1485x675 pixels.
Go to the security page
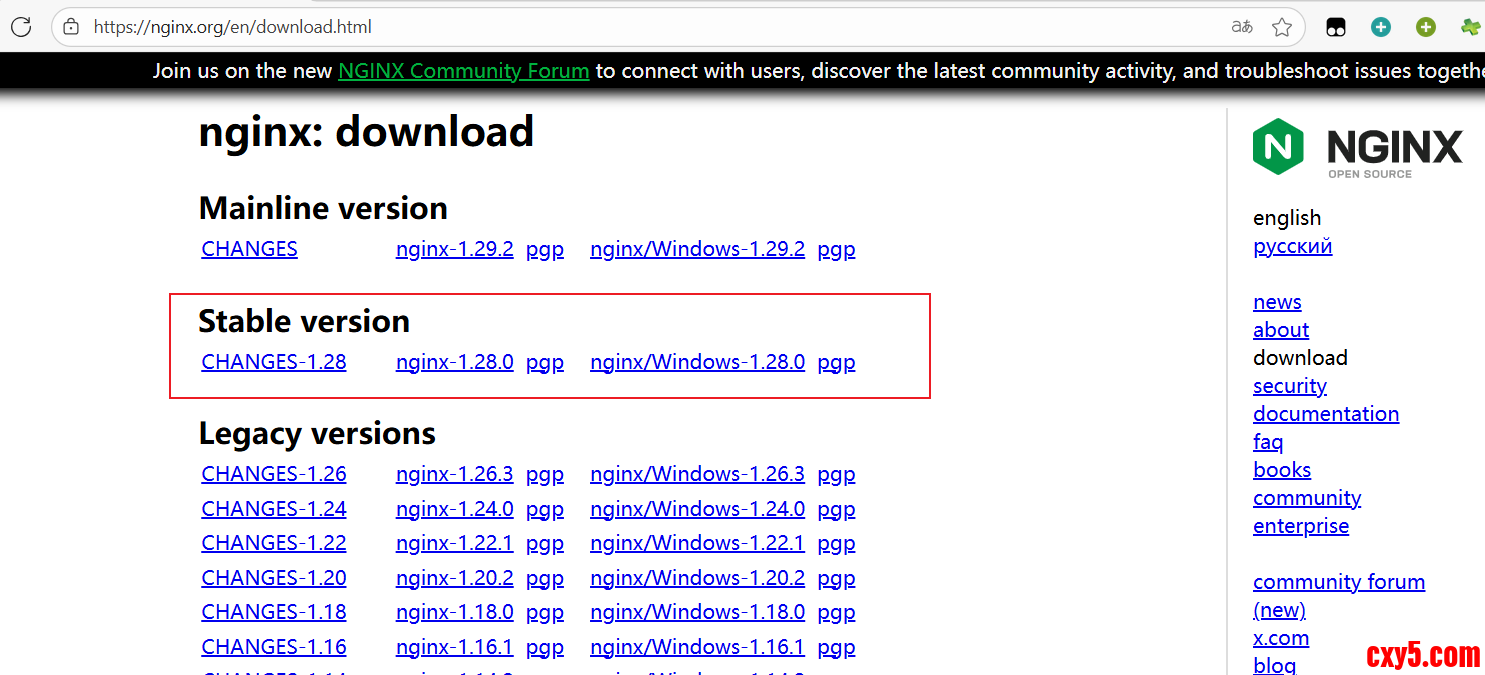click(x=1290, y=386)
